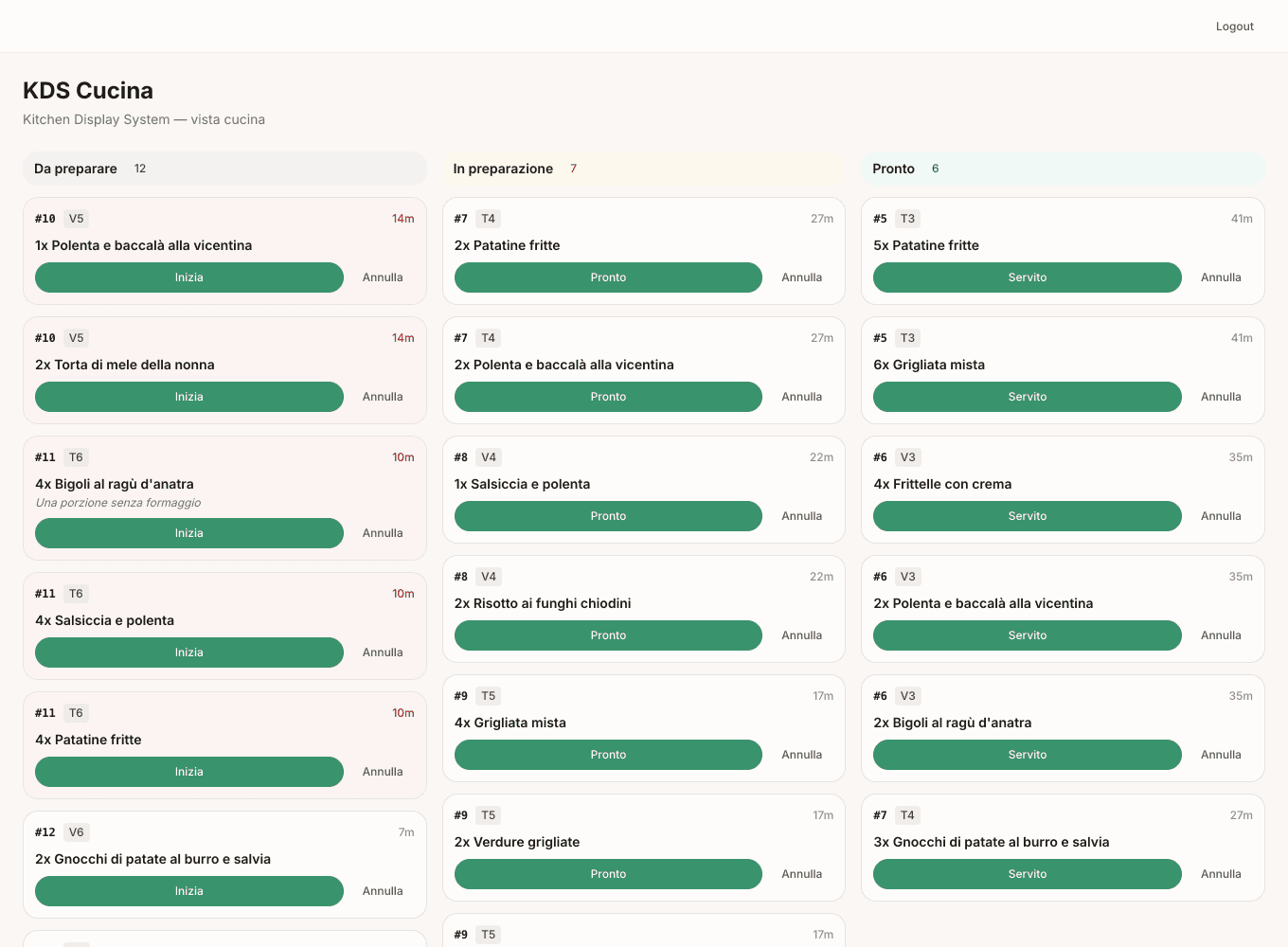Cancel 4x Frittelle con crema
Image resolution: width=1288 pixels, height=947 pixels.
[x=1221, y=516]
